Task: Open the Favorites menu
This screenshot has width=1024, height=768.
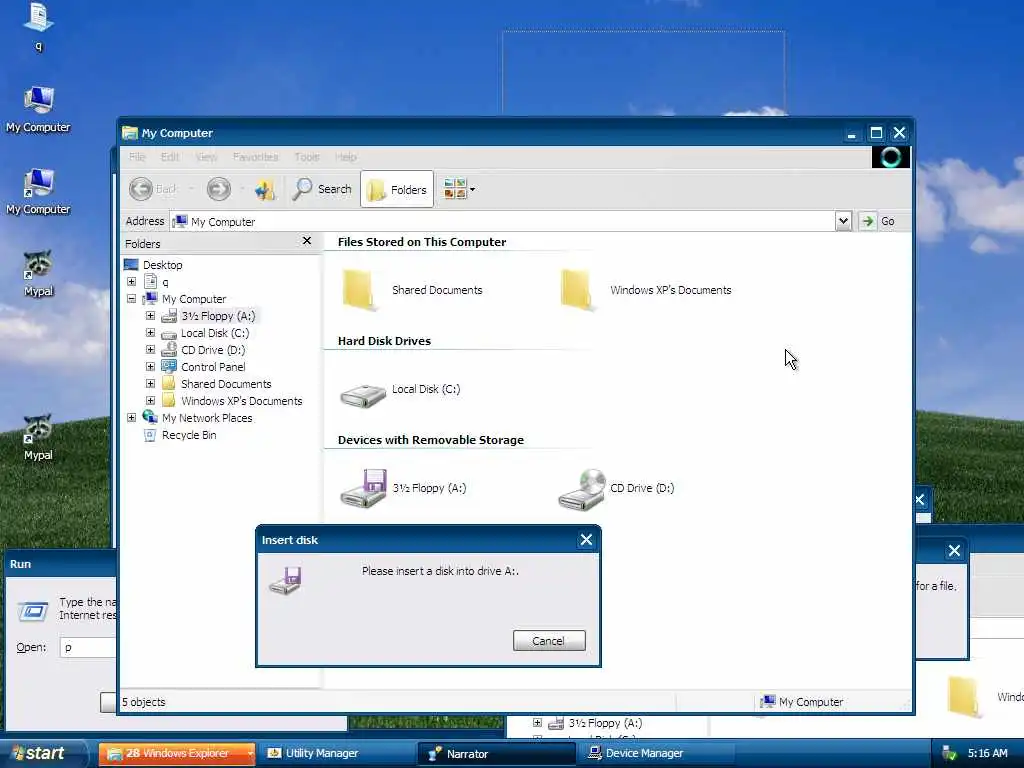Action: [255, 157]
